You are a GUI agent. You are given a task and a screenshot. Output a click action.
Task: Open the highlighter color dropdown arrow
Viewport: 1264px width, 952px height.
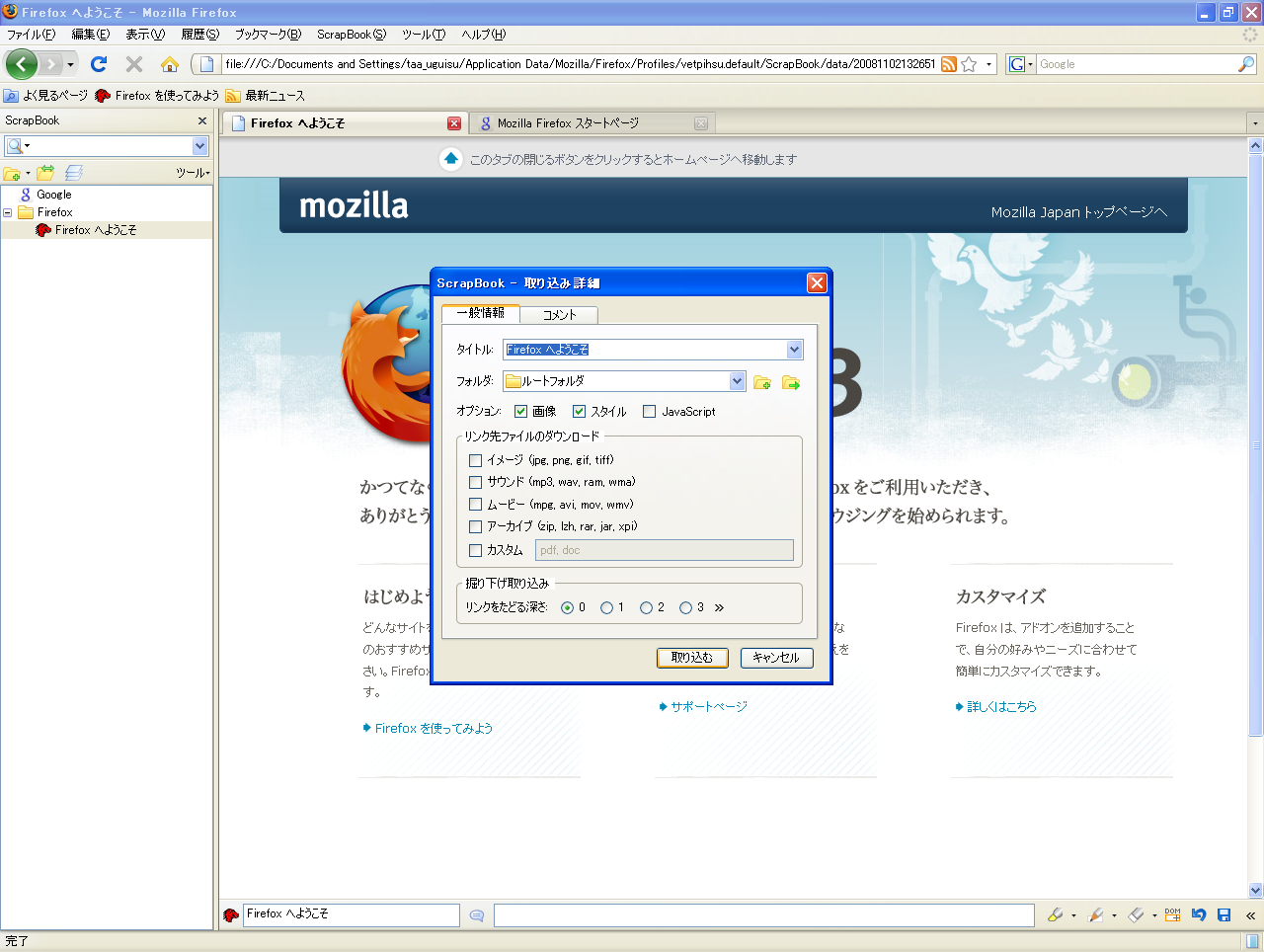1073,915
